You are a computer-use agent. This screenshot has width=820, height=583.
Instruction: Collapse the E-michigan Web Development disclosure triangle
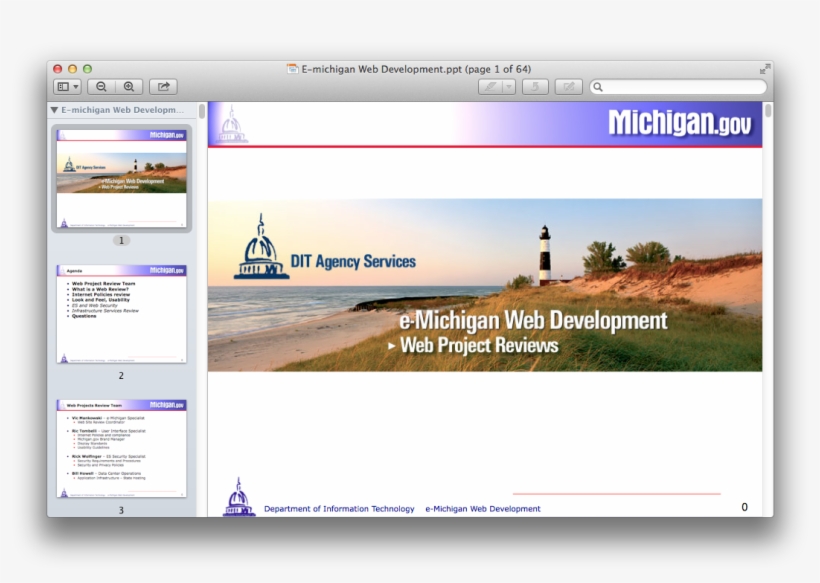coord(55,110)
